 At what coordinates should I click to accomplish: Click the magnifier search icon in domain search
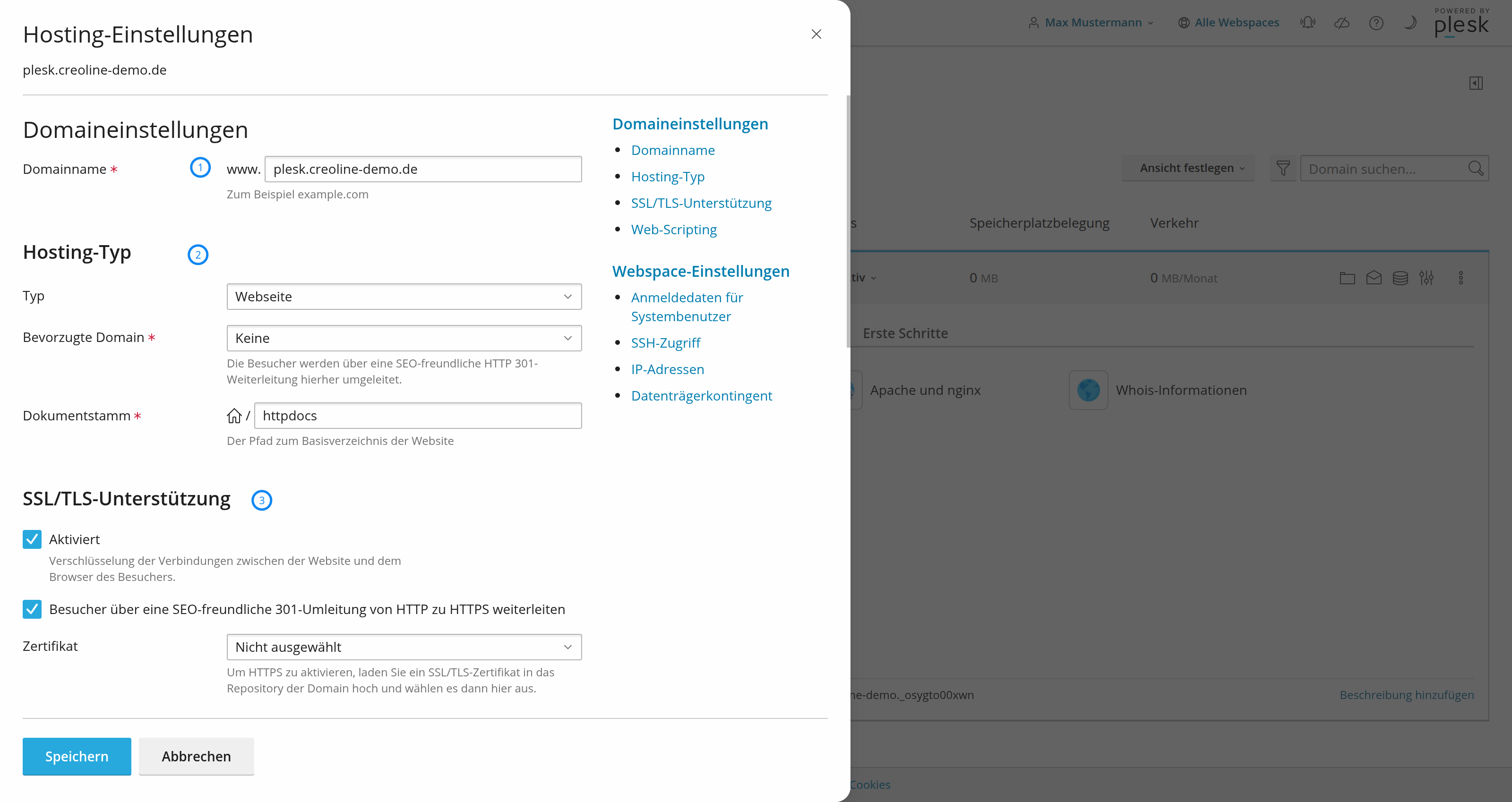tap(1475, 168)
